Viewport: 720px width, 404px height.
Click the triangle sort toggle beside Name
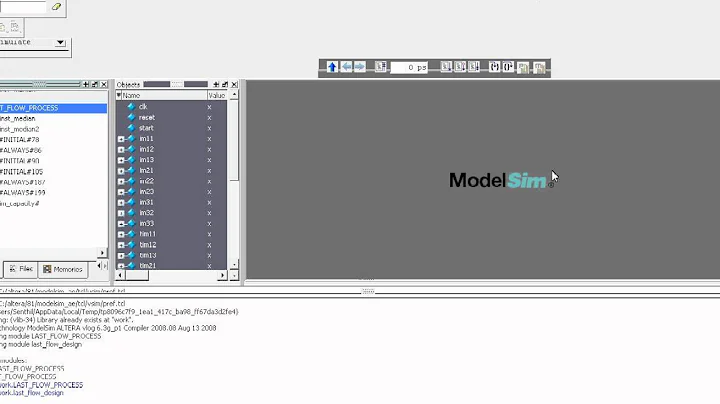click(118, 95)
